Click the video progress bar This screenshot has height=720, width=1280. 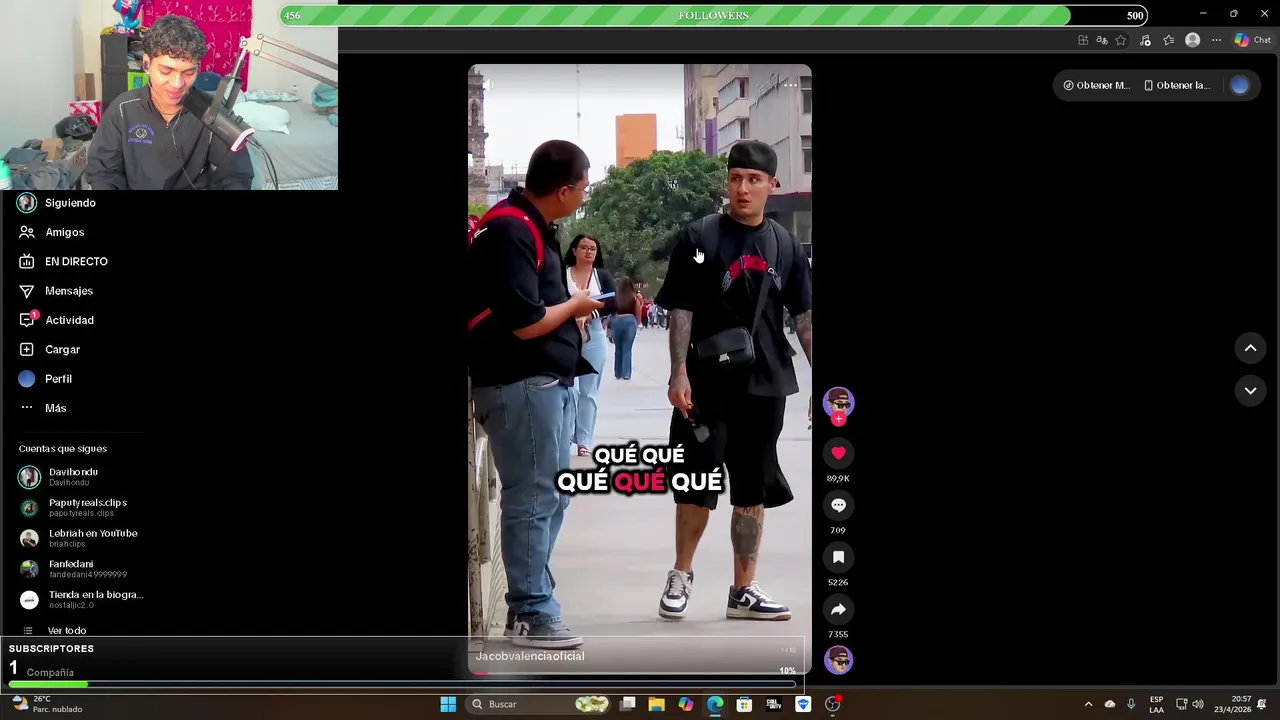(x=640, y=673)
